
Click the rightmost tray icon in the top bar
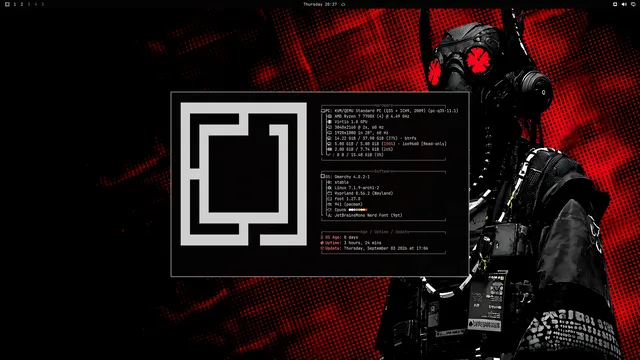pos(633,4)
